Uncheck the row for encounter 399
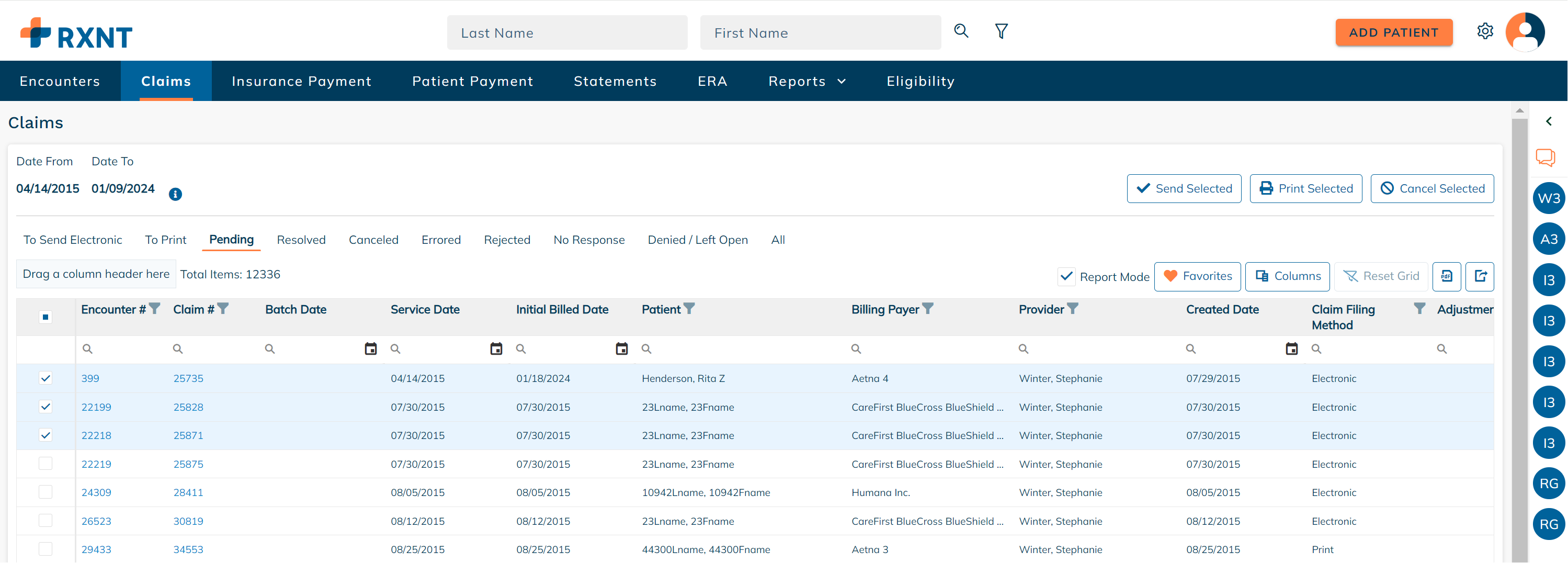Image resolution: width=1568 pixels, height=563 pixels. (x=46, y=378)
